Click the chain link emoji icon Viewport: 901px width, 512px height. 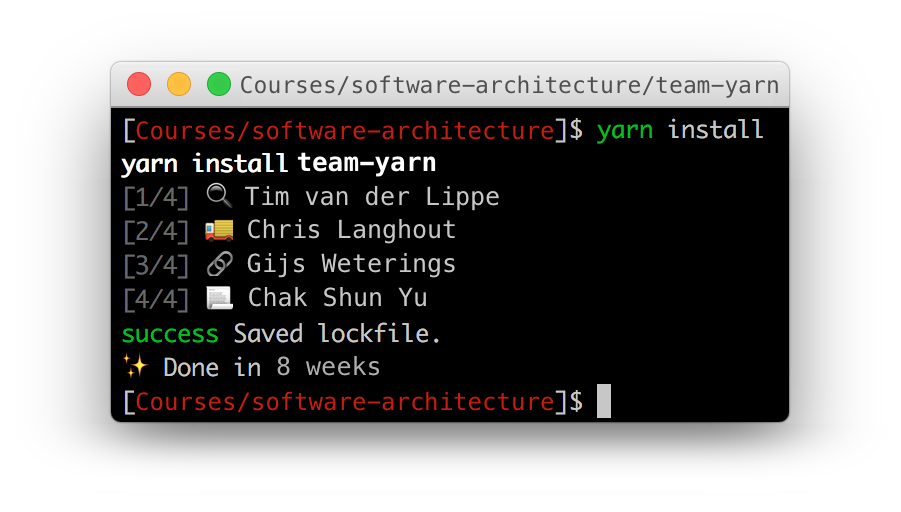[219, 264]
